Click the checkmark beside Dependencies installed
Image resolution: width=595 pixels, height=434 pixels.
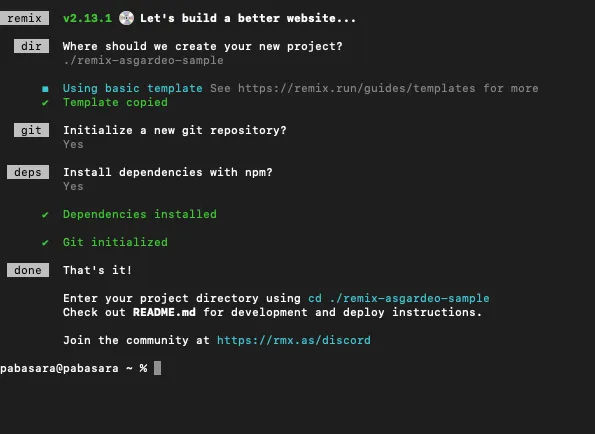tap(45, 215)
